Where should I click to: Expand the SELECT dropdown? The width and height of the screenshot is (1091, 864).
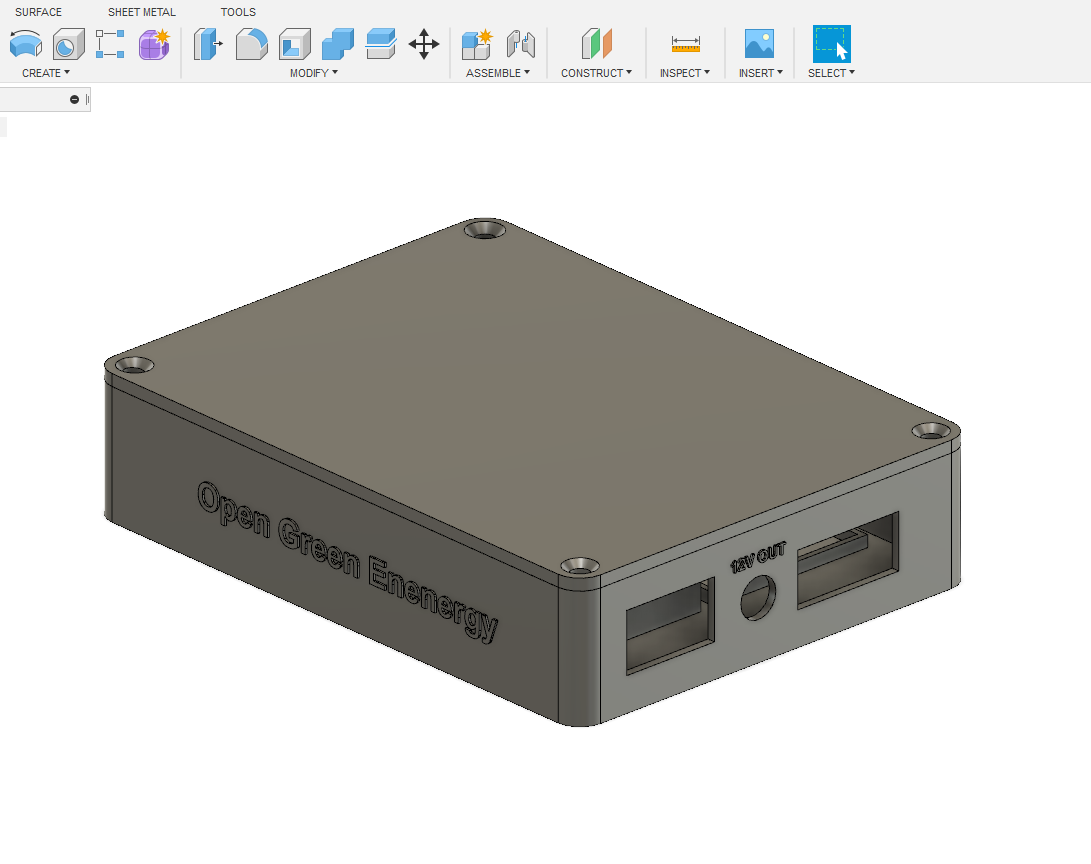(831, 72)
